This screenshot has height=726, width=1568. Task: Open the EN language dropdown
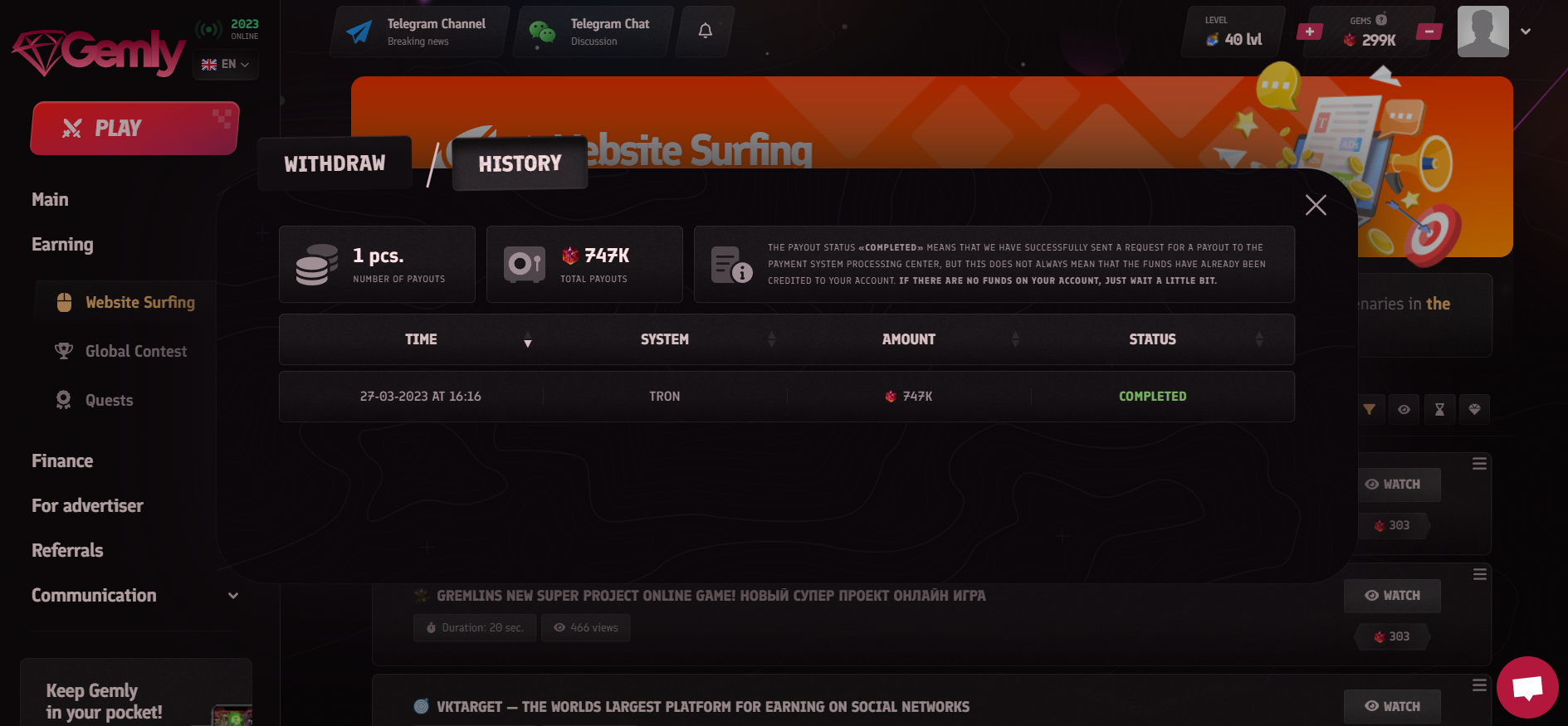click(225, 64)
